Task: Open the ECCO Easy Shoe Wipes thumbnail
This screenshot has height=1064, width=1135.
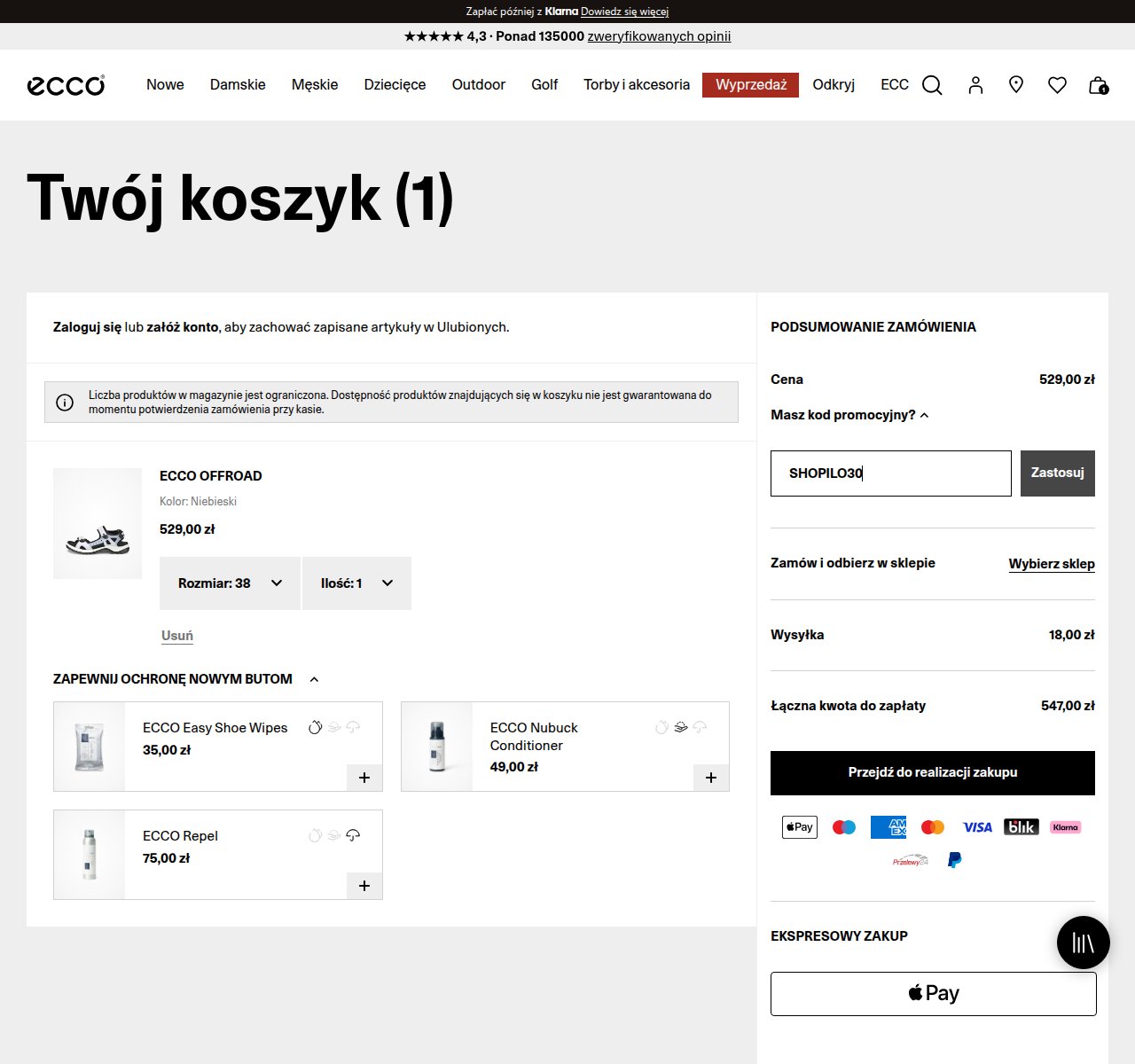Action: click(x=90, y=747)
